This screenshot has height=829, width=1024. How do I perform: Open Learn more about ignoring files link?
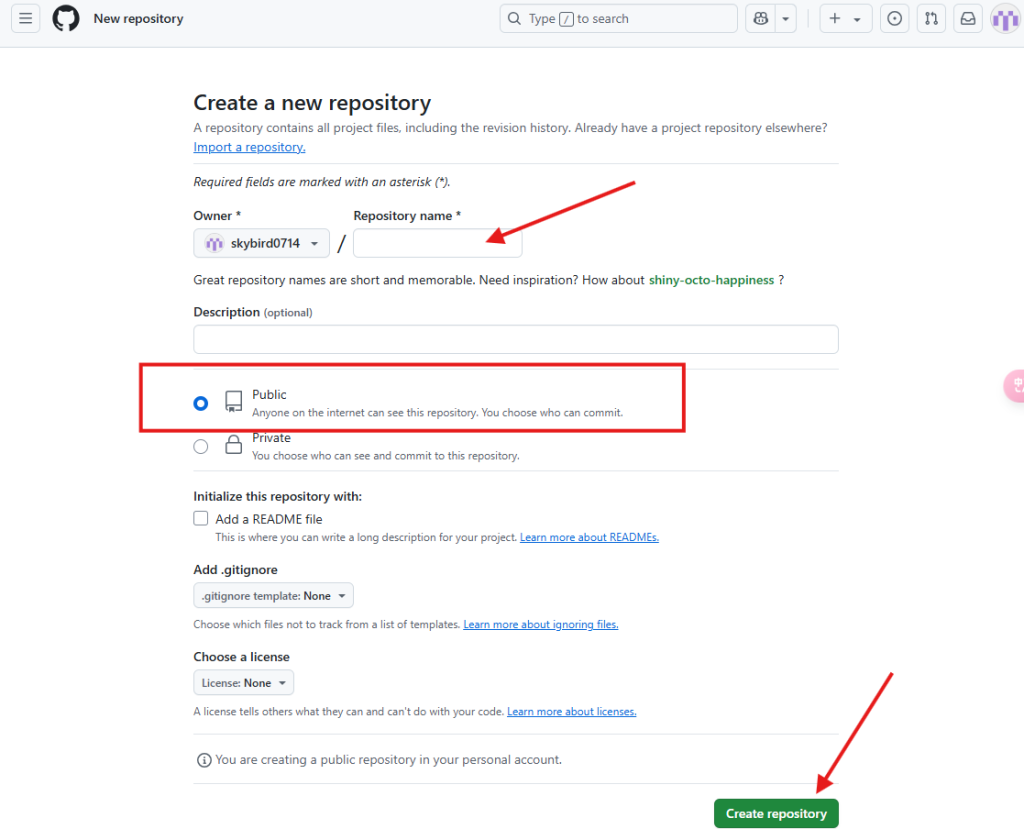click(x=541, y=624)
